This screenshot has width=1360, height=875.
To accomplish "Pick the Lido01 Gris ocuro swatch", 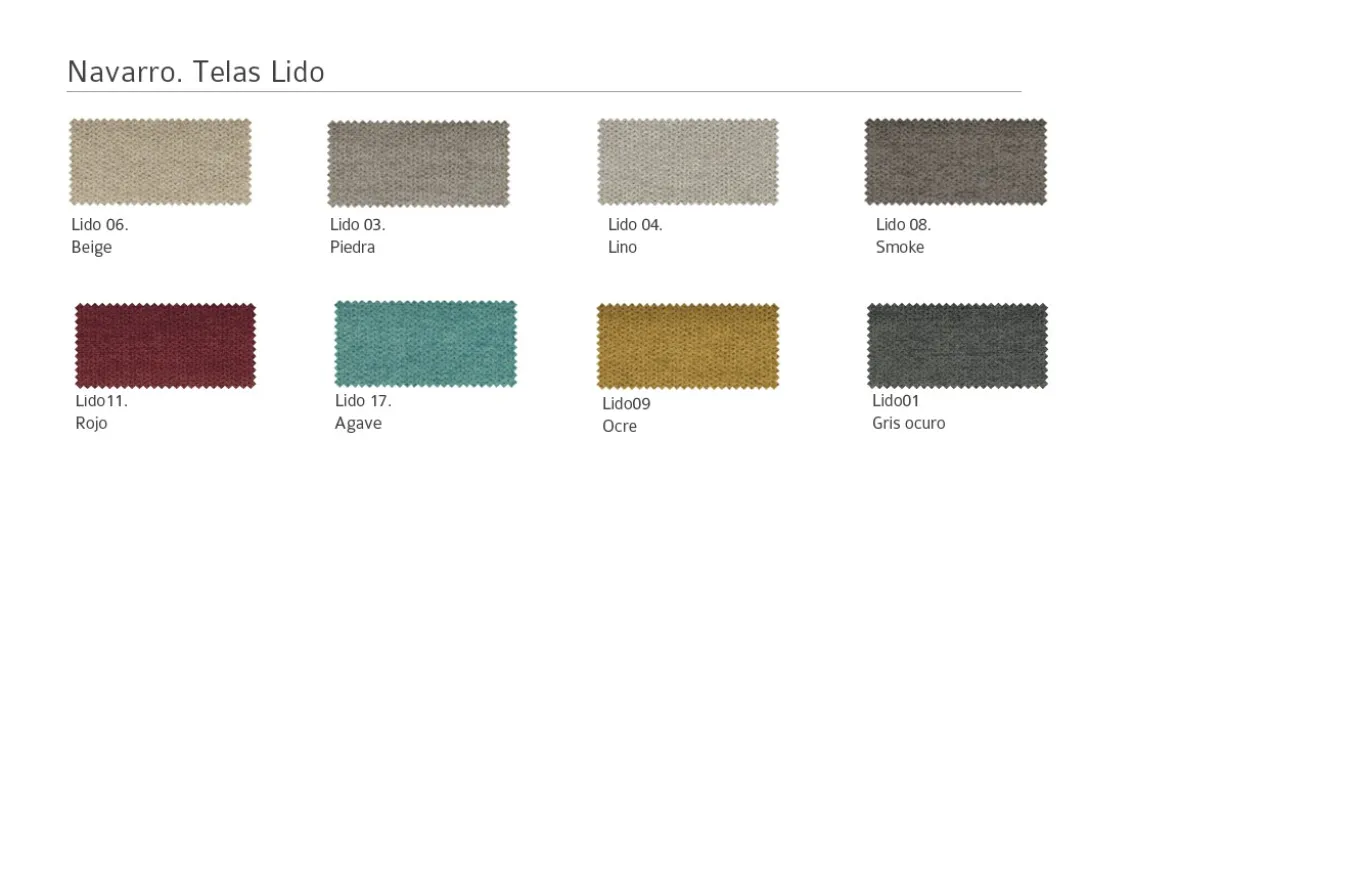I will click(957, 346).
